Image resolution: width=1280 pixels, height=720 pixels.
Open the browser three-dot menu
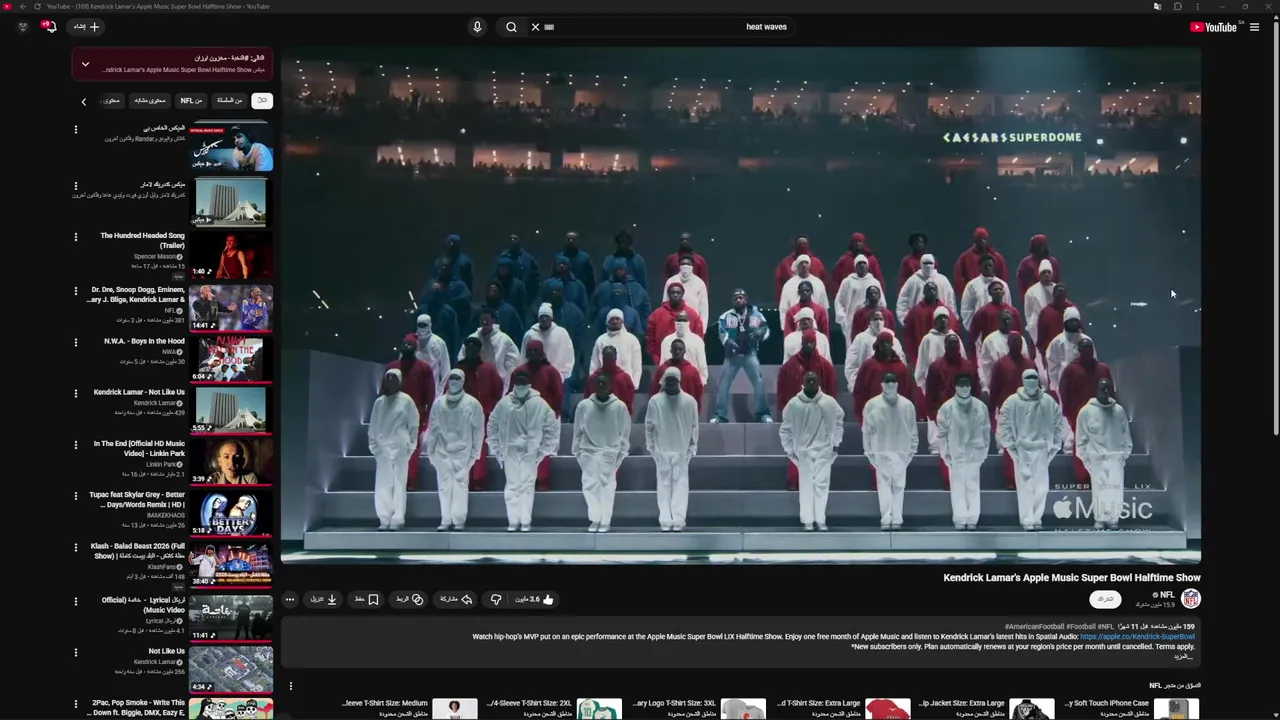pyautogui.click(x=1199, y=6)
